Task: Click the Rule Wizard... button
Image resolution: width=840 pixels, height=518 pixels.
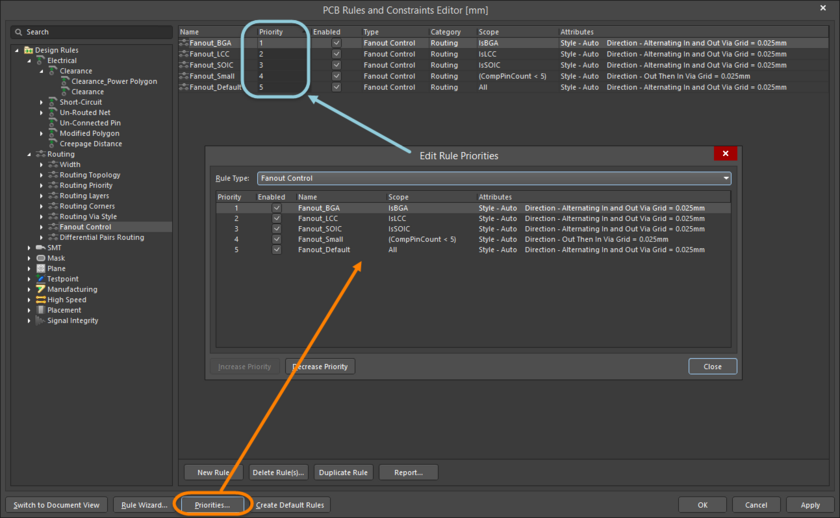Action: coord(144,505)
